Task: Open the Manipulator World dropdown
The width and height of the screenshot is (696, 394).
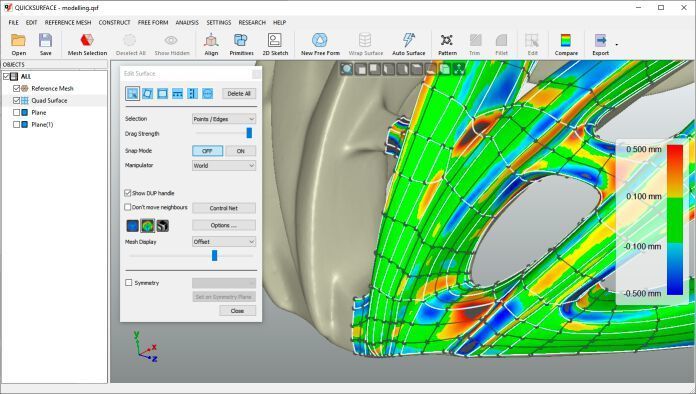Action: (x=224, y=165)
